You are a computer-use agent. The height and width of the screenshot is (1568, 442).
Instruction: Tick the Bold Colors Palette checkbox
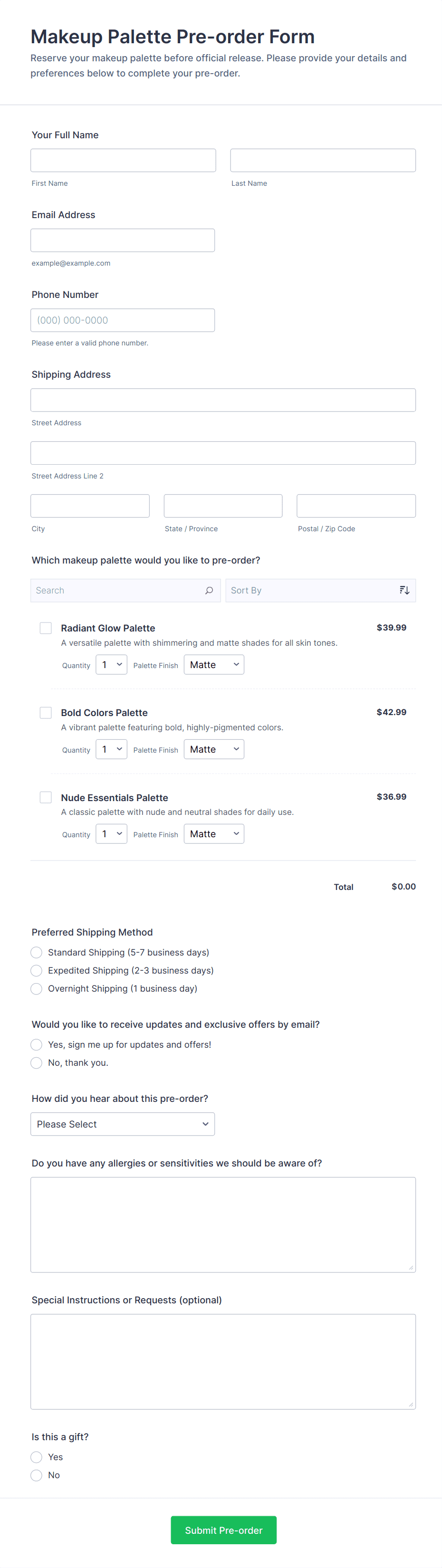coord(46,712)
